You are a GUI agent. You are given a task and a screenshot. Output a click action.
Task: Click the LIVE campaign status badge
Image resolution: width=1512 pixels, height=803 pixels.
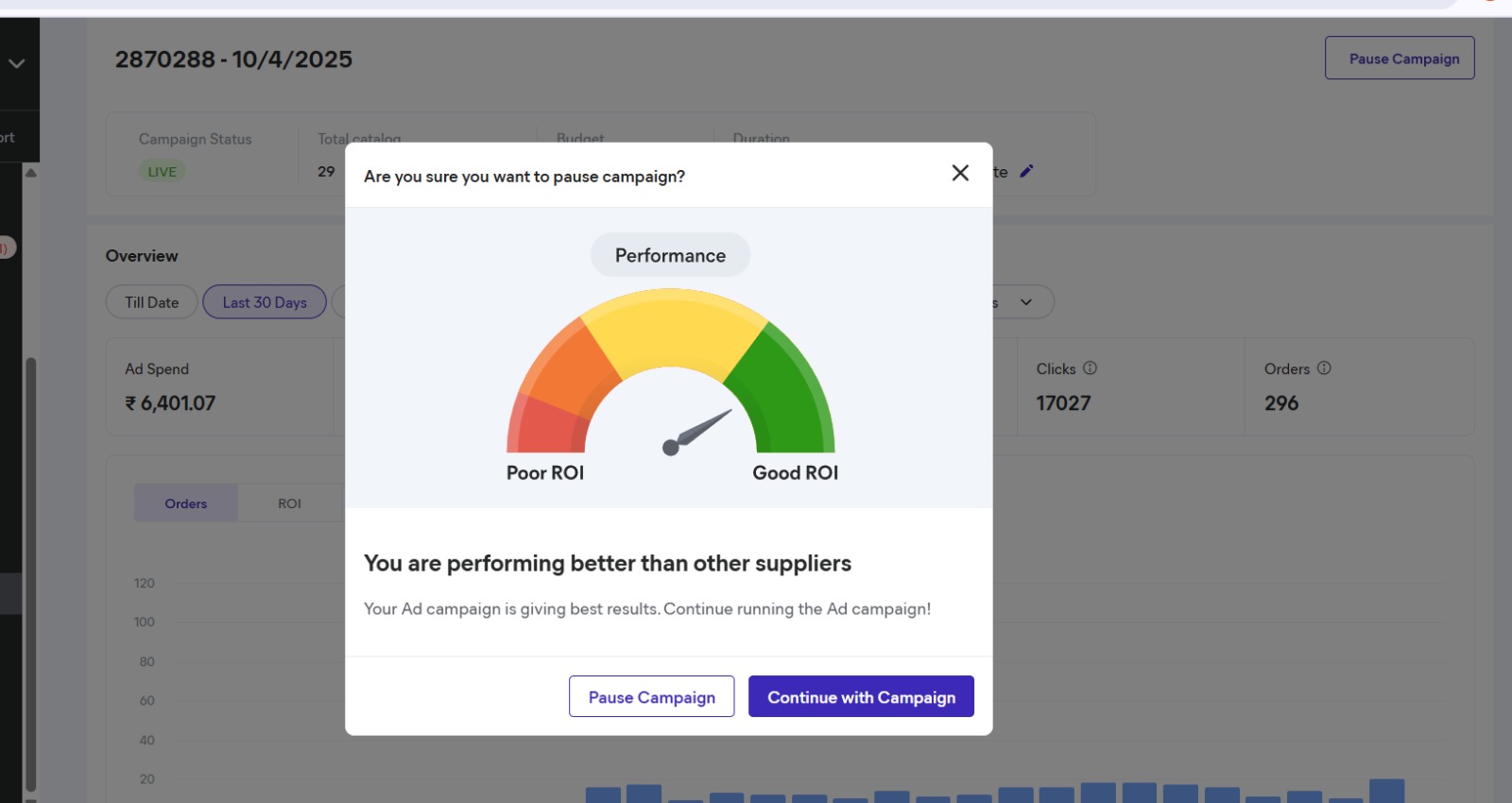click(162, 172)
